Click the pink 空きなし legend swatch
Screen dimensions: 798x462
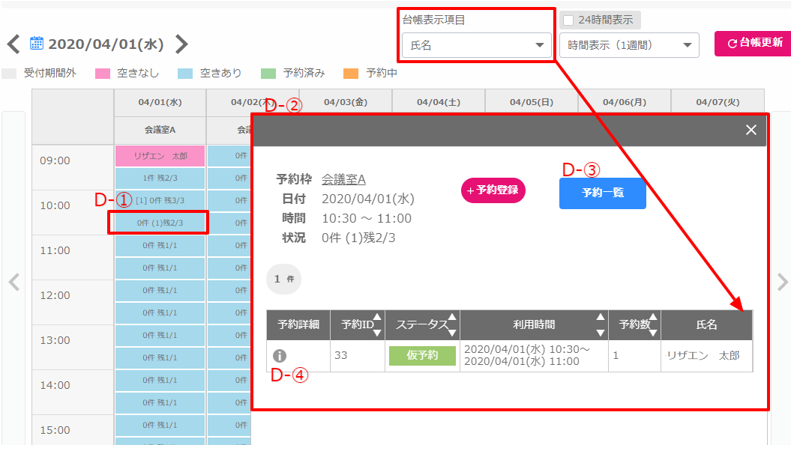(102, 74)
